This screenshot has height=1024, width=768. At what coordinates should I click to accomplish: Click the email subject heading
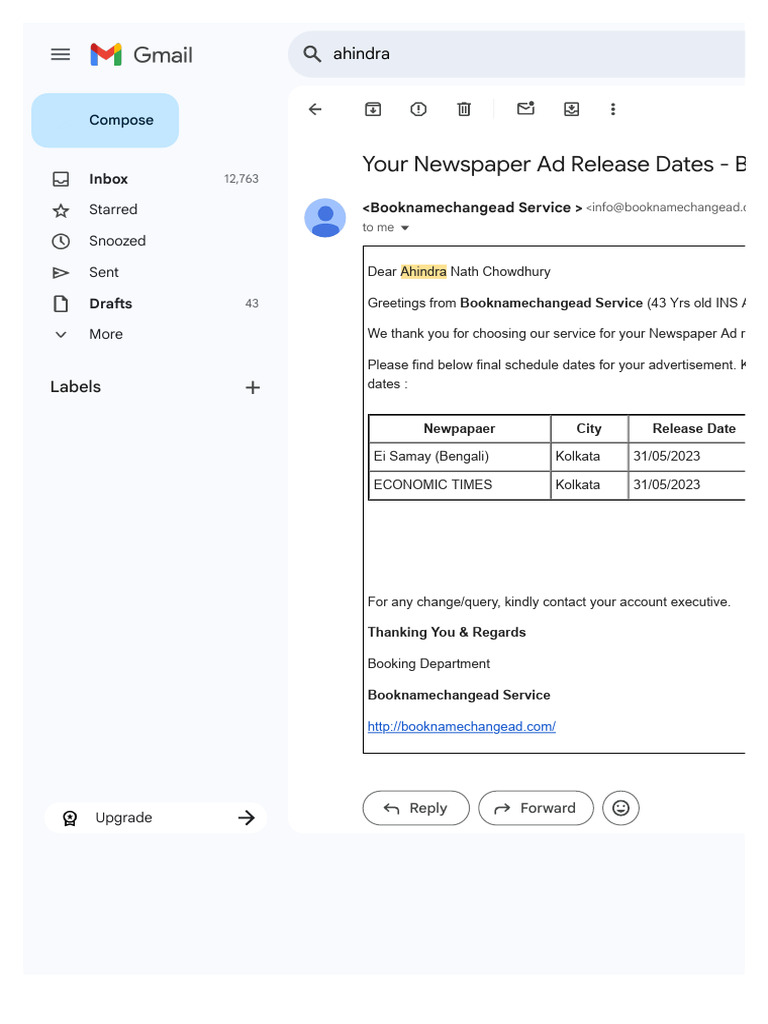554,164
